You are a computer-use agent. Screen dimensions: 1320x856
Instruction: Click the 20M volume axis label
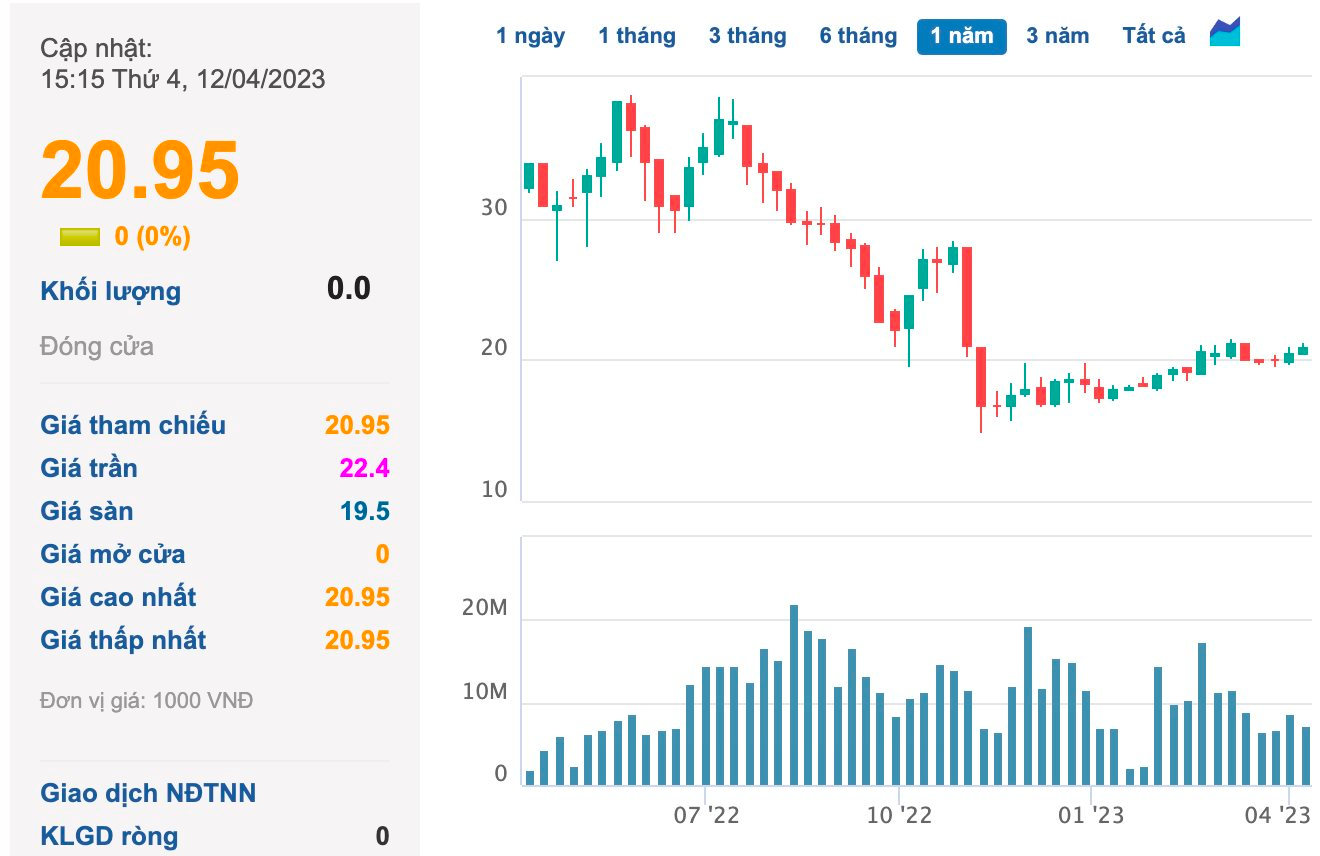[x=485, y=608]
